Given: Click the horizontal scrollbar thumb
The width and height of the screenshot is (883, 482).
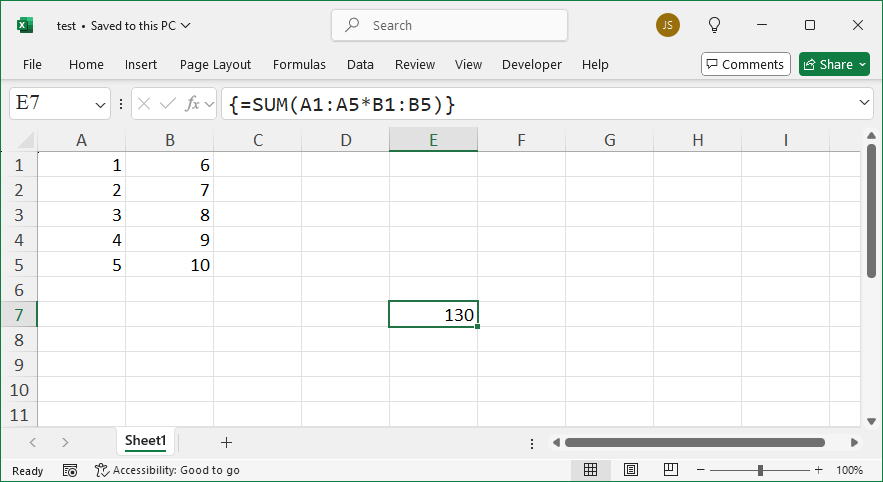Looking at the screenshot, I should [695, 443].
